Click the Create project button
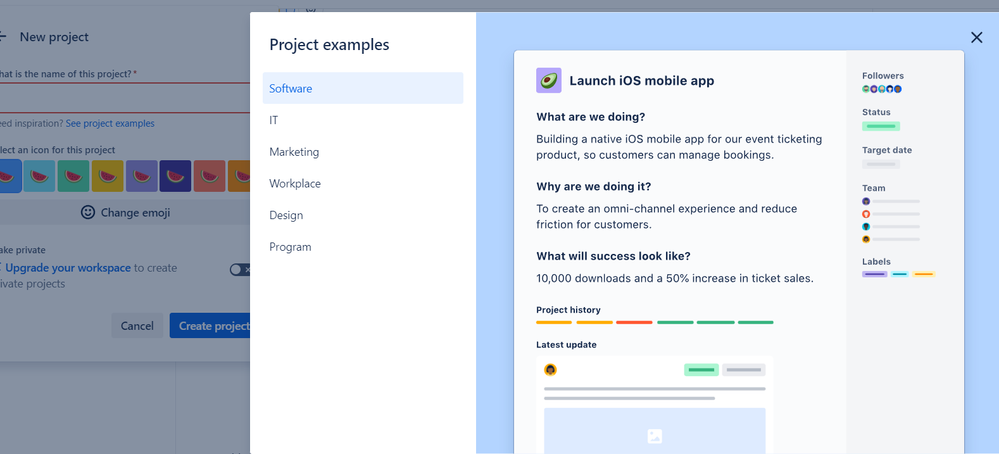 pos(210,325)
